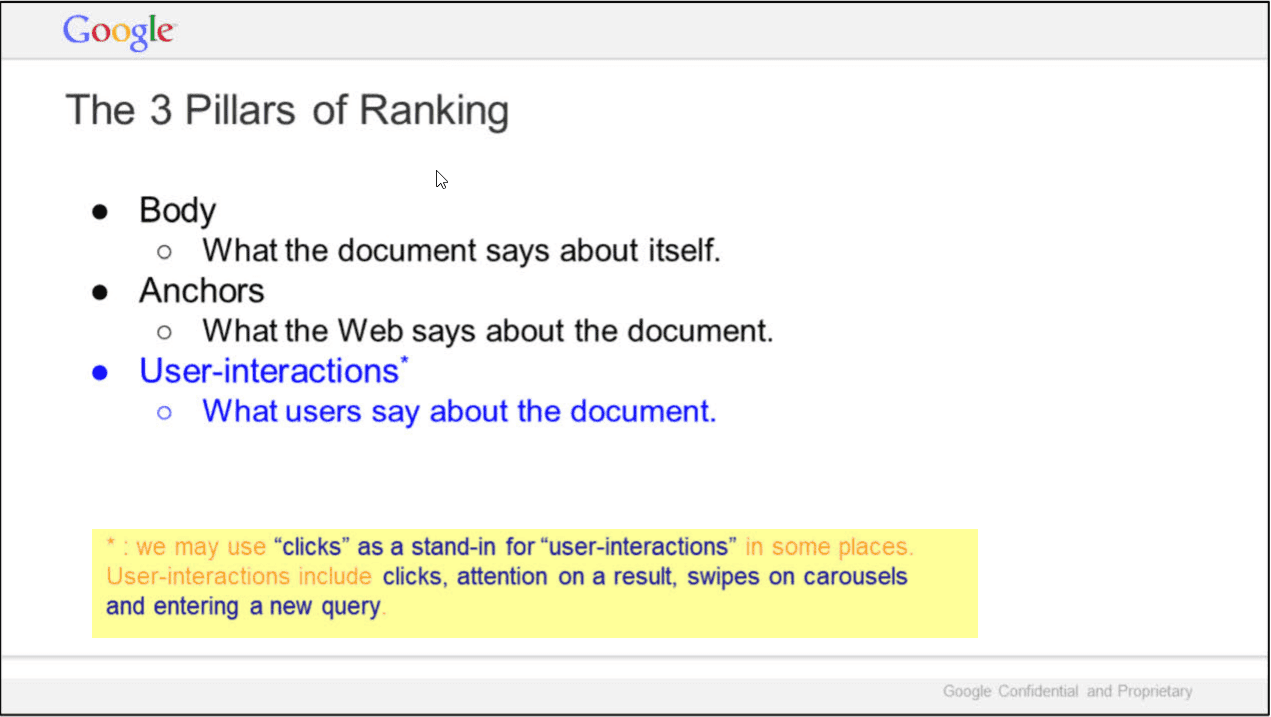The image size is (1271, 717).
Task: Click the "Body" bullet text
Action: pyautogui.click(x=178, y=210)
